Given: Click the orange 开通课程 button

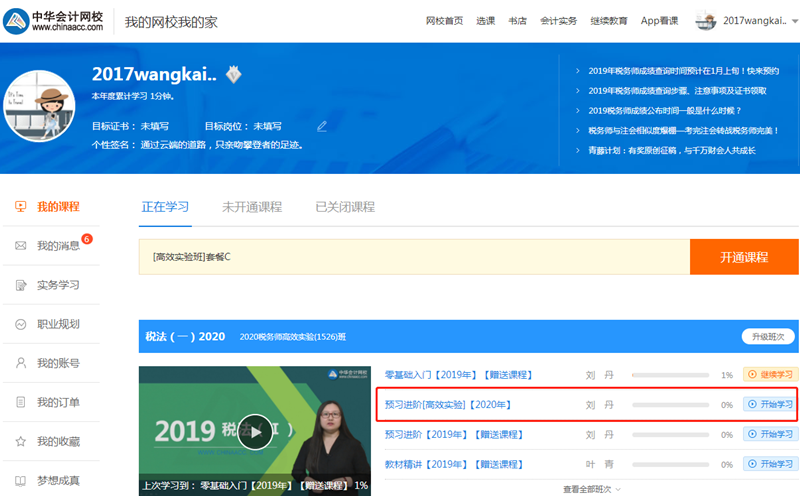Looking at the screenshot, I should pyautogui.click(x=744, y=257).
